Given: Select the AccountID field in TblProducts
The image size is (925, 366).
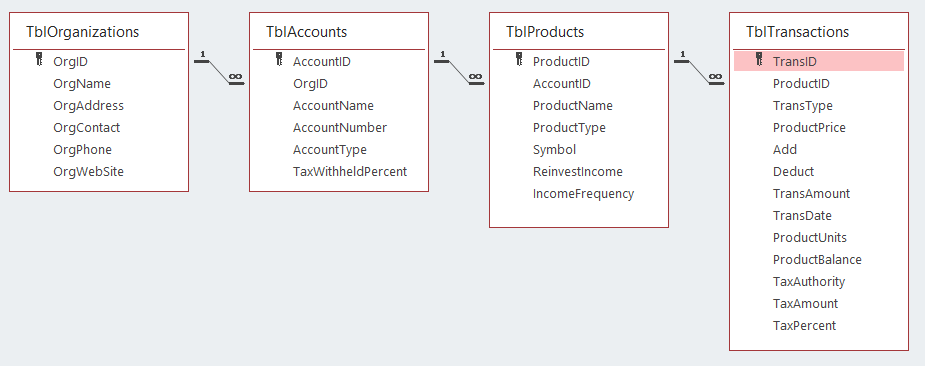Looking at the screenshot, I should [562, 84].
